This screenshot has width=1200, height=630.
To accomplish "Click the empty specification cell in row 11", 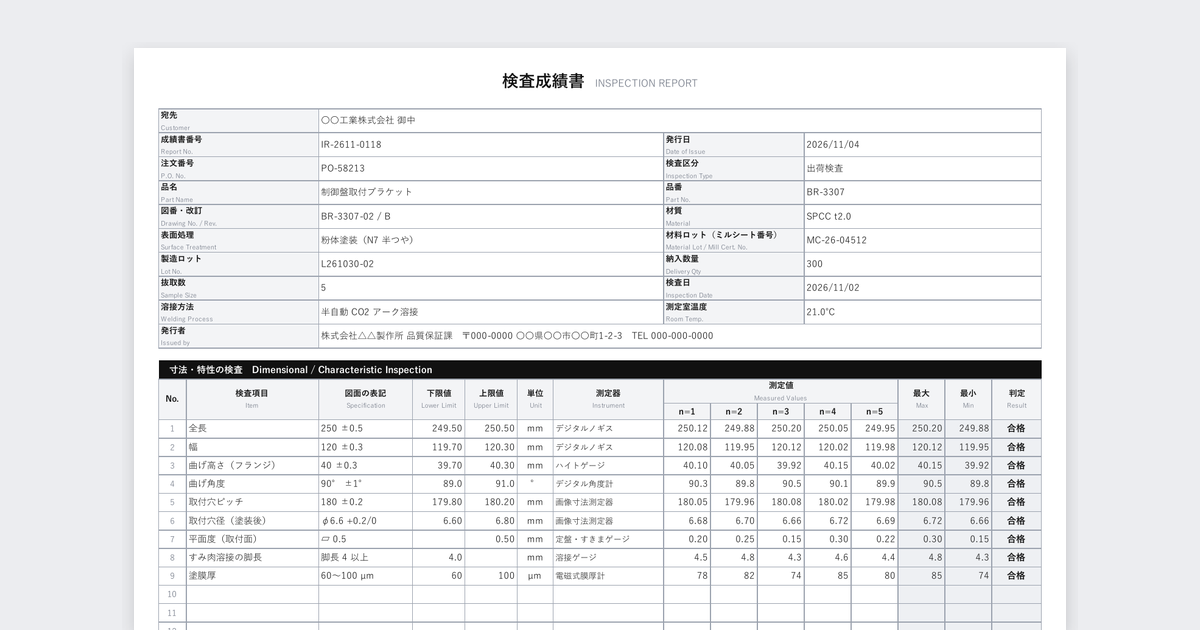I will 366,613.
